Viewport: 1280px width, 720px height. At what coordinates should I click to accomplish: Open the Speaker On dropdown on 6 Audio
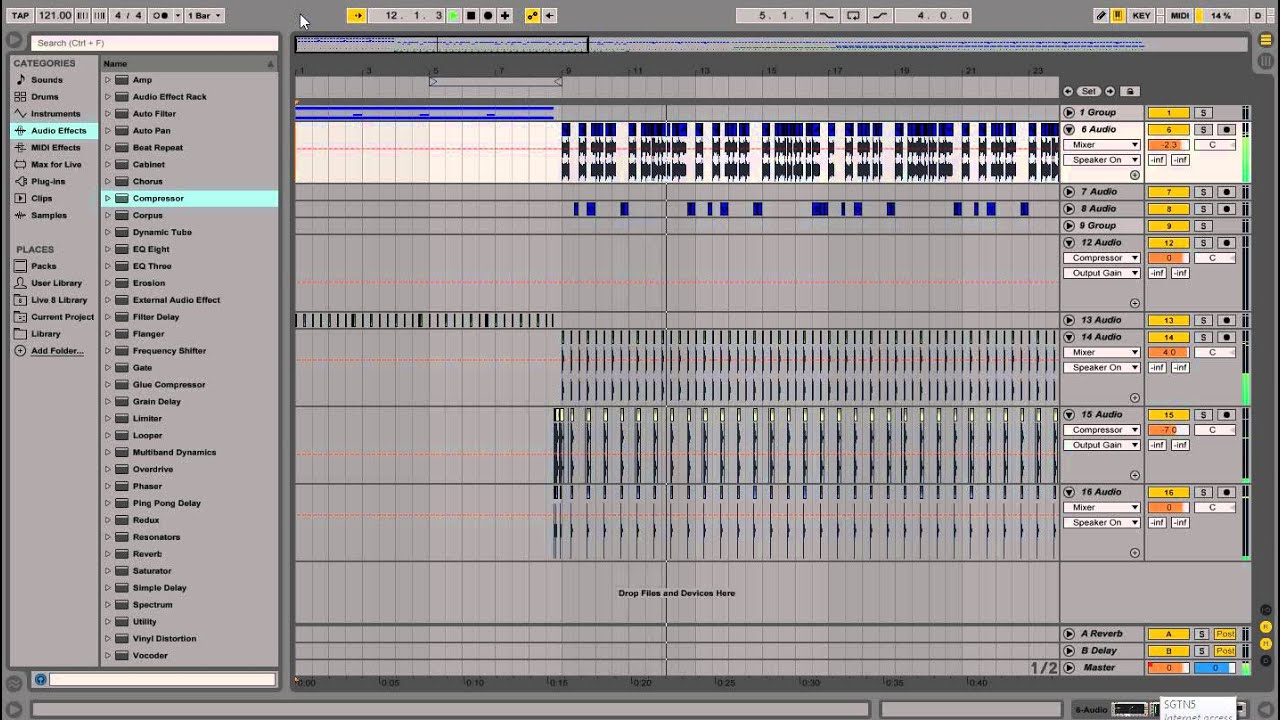pyautogui.click(x=1102, y=160)
